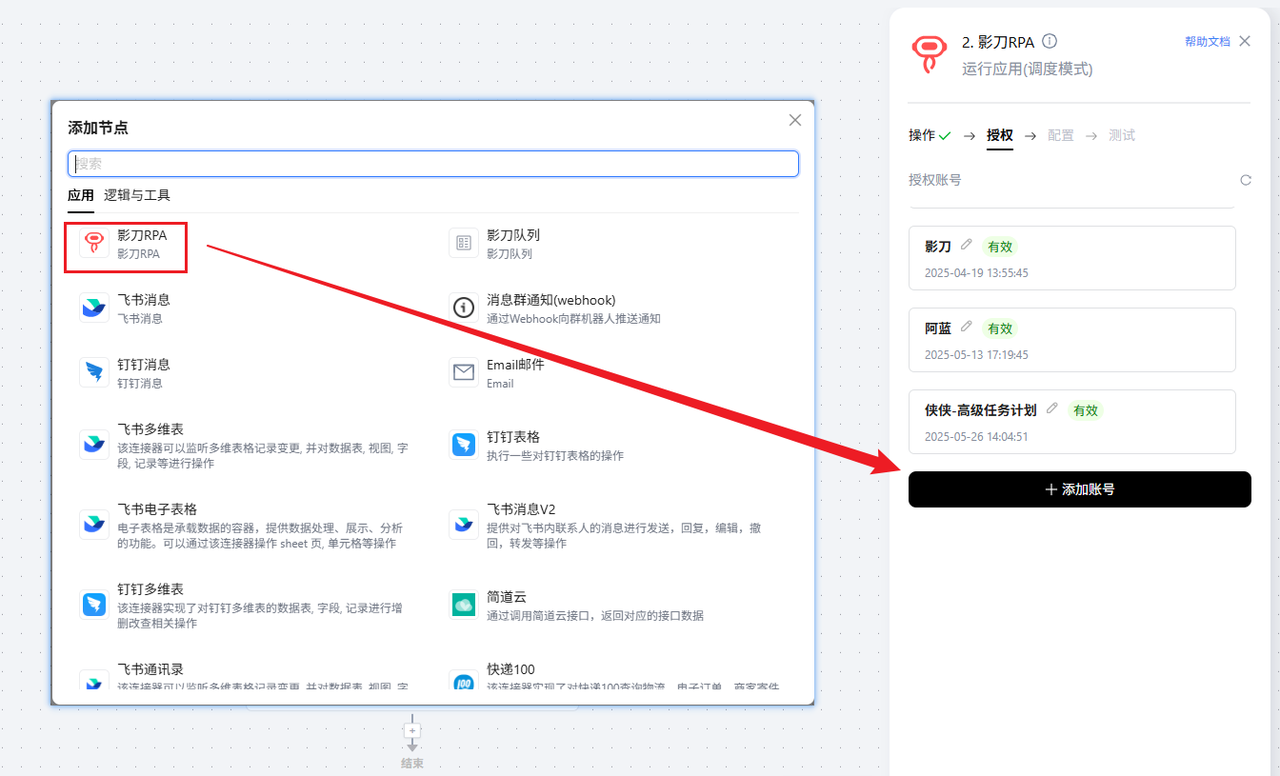Click the 2025-05-13 17:19:45 timestamp
Screen dimensions: 1280x776
[x=977, y=354]
